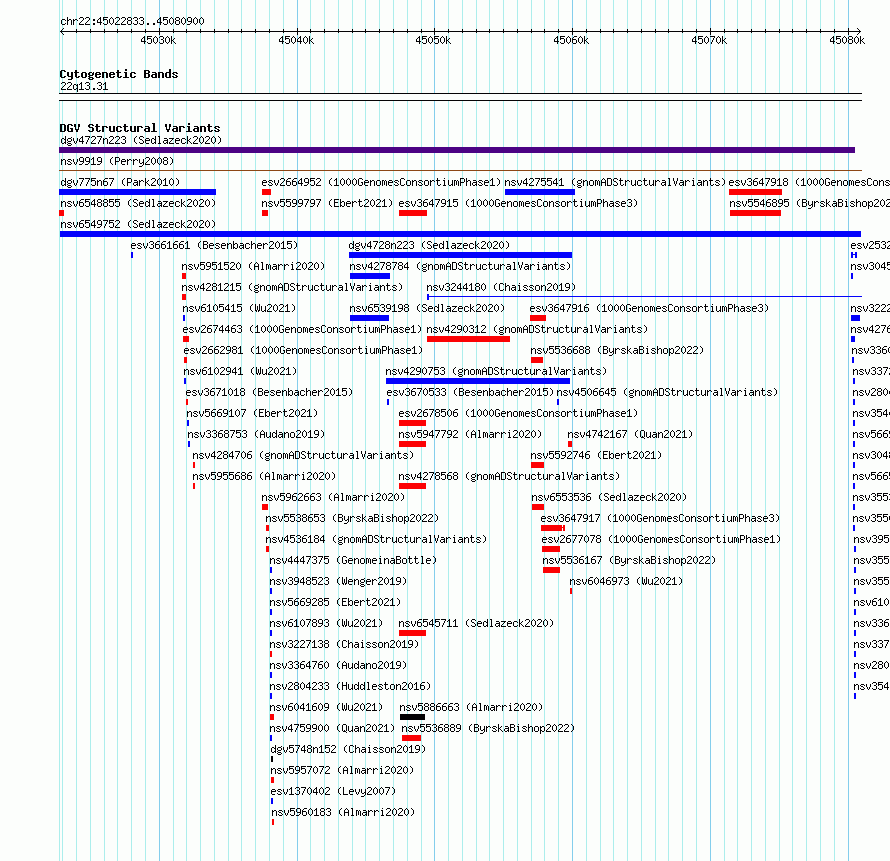This screenshot has width=890, height=861.
Task: Select the 22q13.31 cytogenetic band label
Action: click(84, 86)
